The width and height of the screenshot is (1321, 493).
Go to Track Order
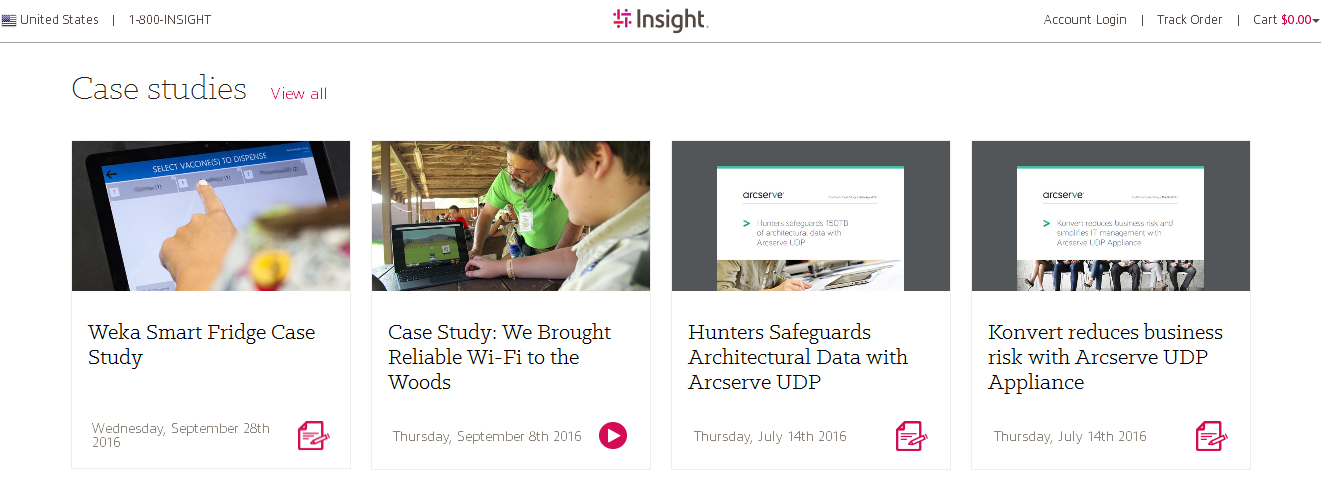(1189, 20)
